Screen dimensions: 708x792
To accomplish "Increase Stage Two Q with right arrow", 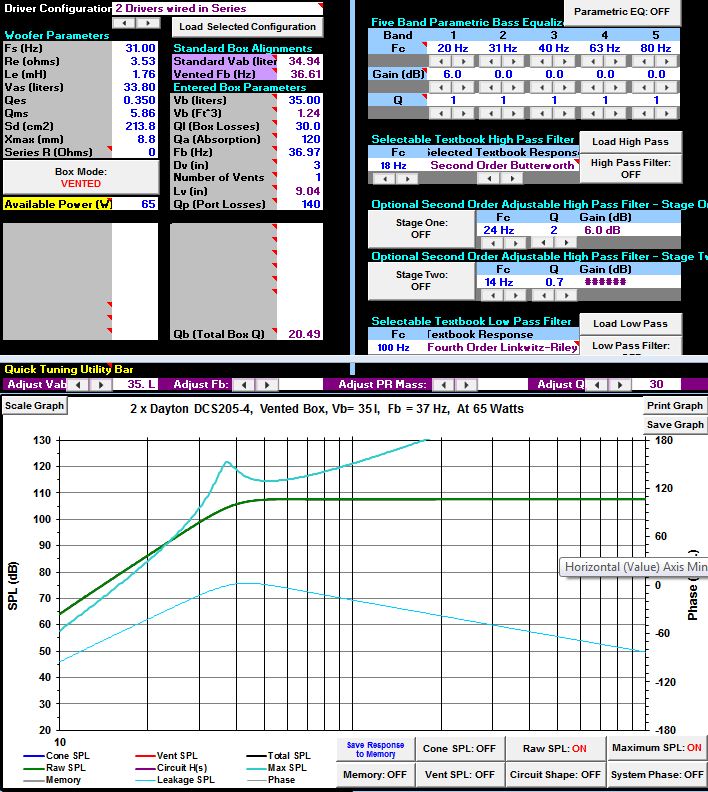I will [x=567, y=295].
